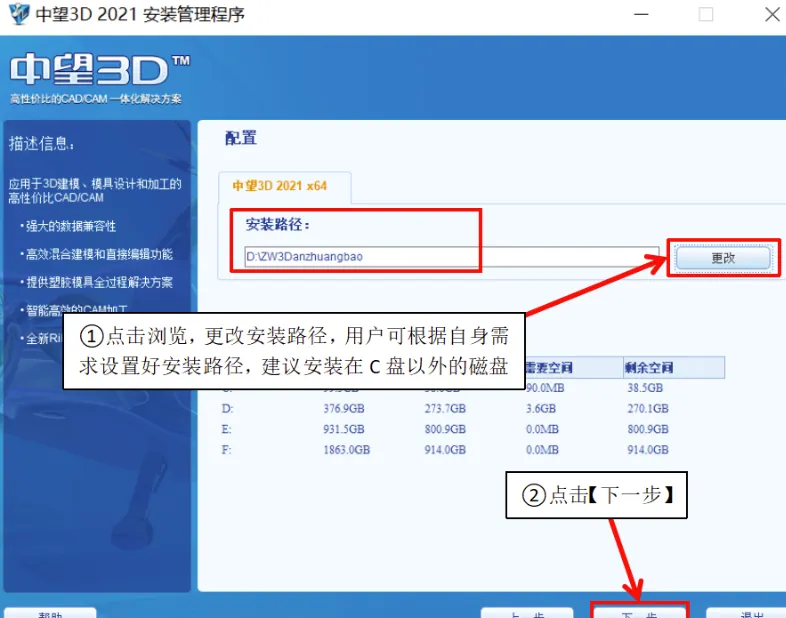
Task: Click the 高性价比的CAD/CAM一体化解决方案 tagline
Action: pyautogui.click(x=96, y=99)
